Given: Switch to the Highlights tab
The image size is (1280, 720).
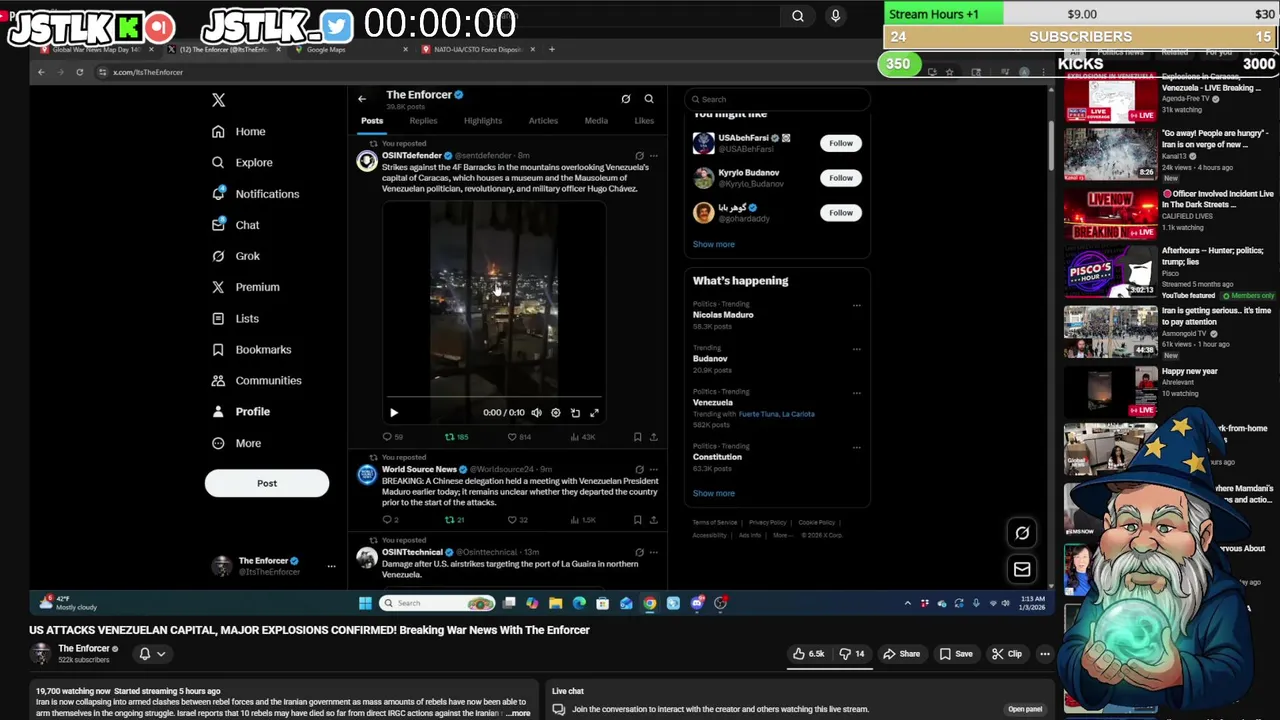Looking at the screenshot, I should (x=483, y=121).
